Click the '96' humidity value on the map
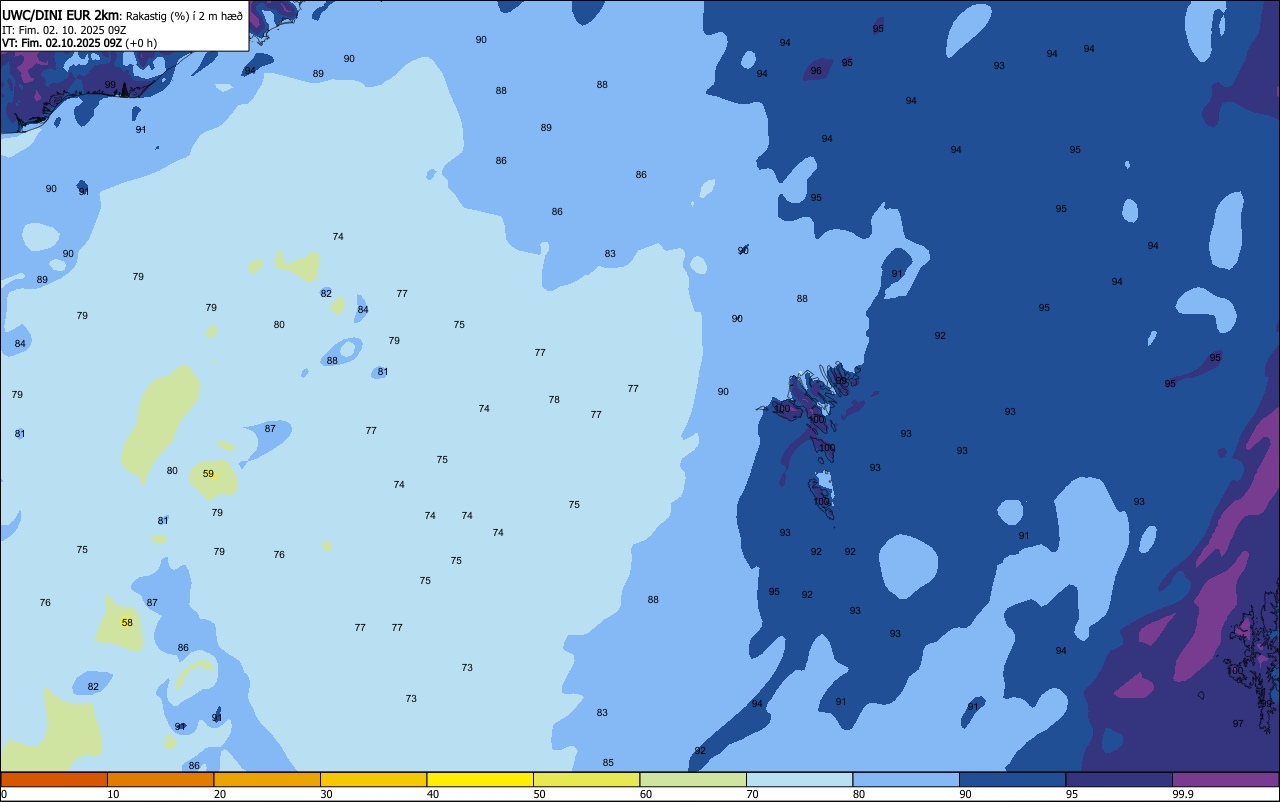The height and width of the screenshot is (802, 1280). click(x=816, y=71)
